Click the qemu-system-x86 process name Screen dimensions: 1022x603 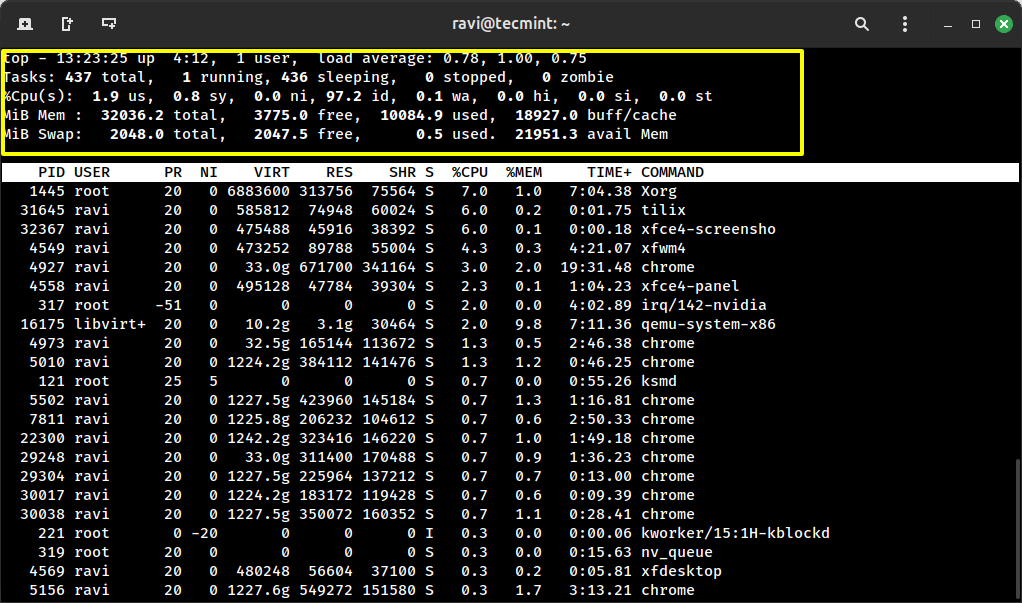[x=708, y=324]
